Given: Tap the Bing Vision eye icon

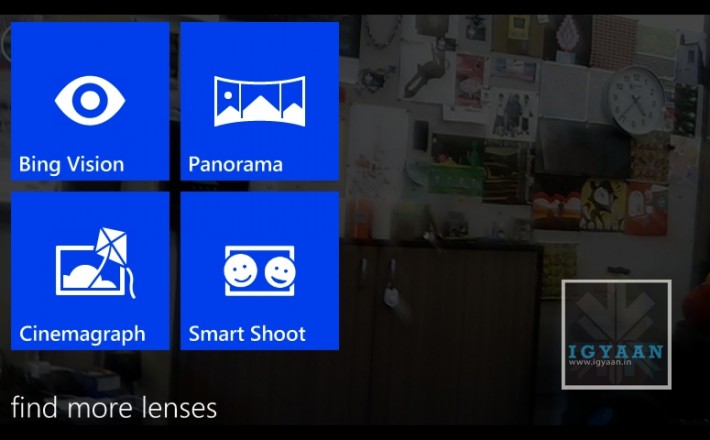Looking at the screenshot, I should [x=90, y=100].
